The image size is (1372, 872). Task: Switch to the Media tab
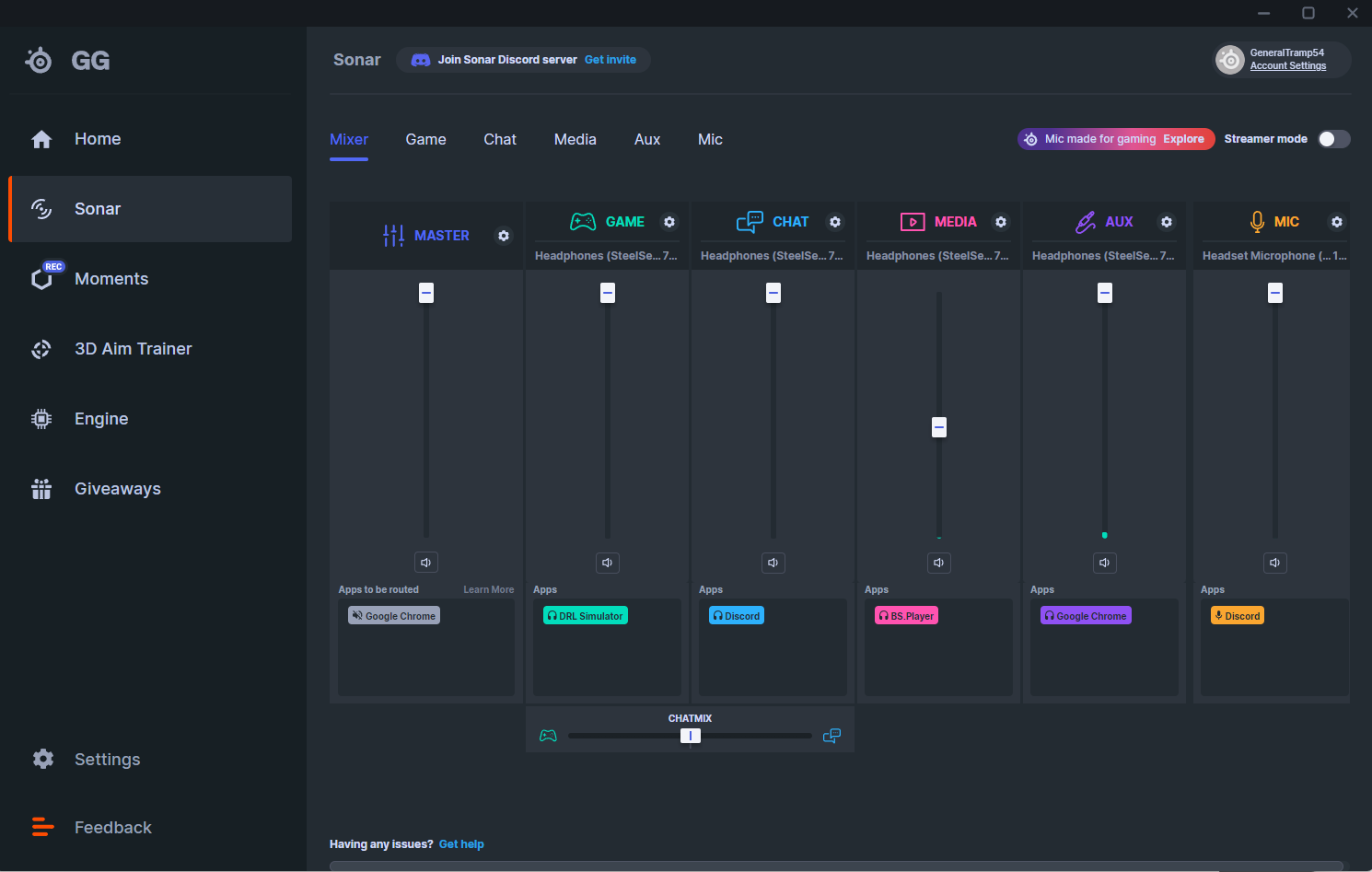coord(575,140)
